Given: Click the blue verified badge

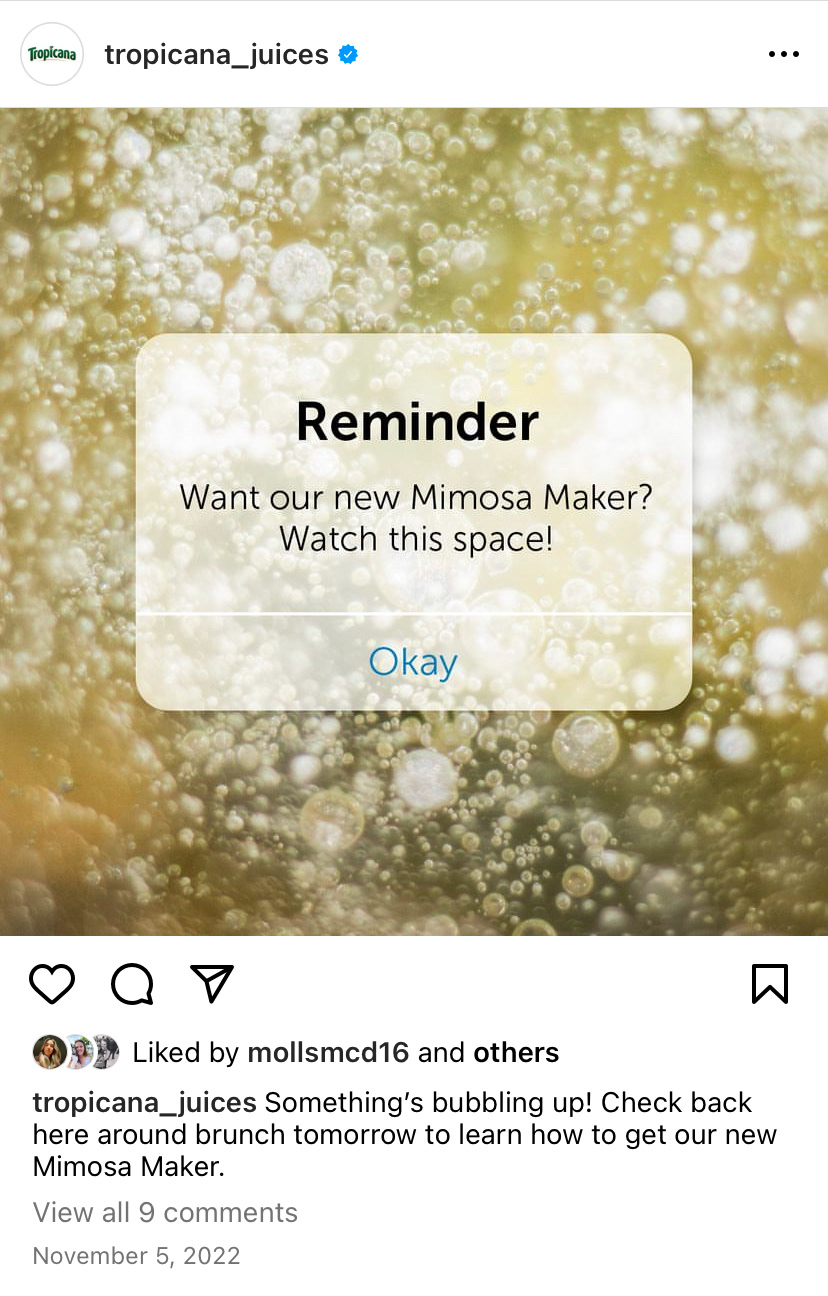Looking at the screenshot, I should point(348,54).
